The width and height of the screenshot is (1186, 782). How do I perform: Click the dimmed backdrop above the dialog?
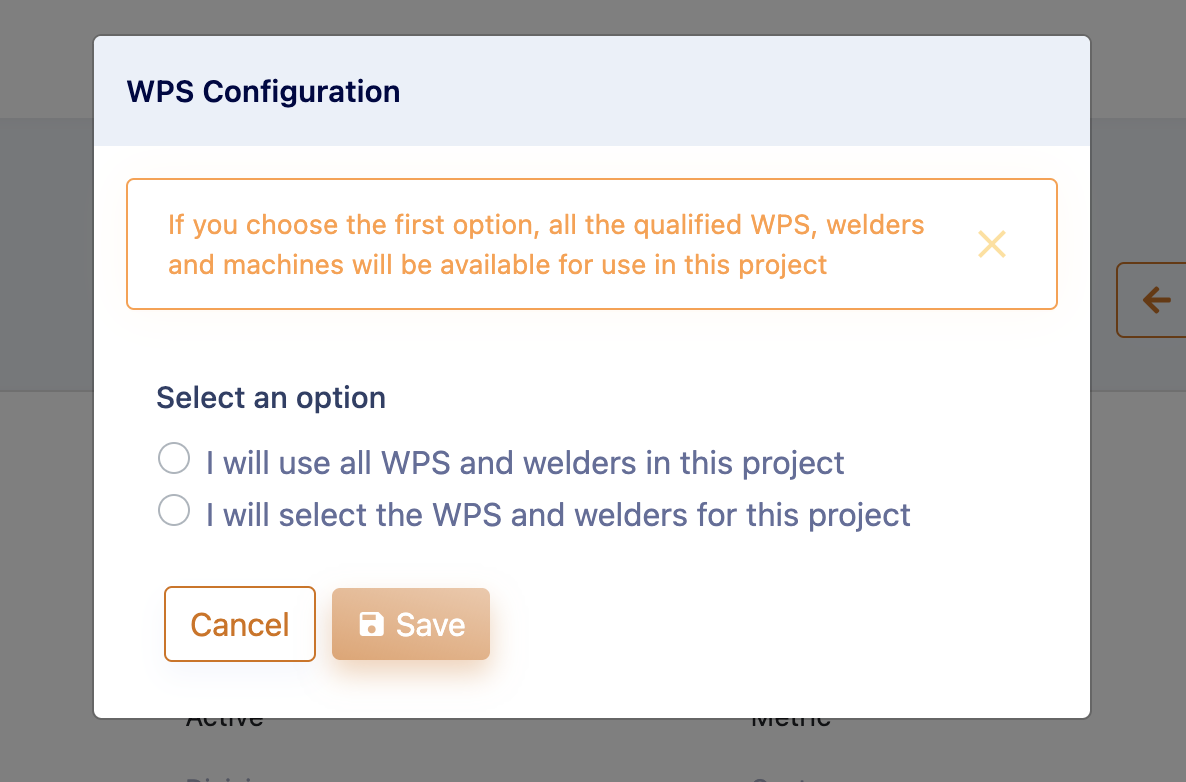coord(593,17)
